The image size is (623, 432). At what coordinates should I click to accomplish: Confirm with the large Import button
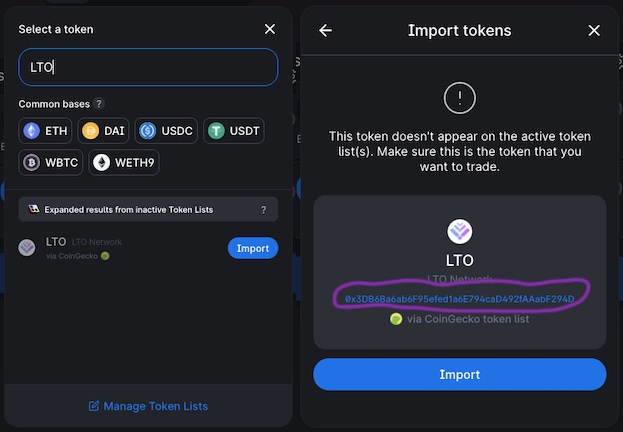[460, 374]
